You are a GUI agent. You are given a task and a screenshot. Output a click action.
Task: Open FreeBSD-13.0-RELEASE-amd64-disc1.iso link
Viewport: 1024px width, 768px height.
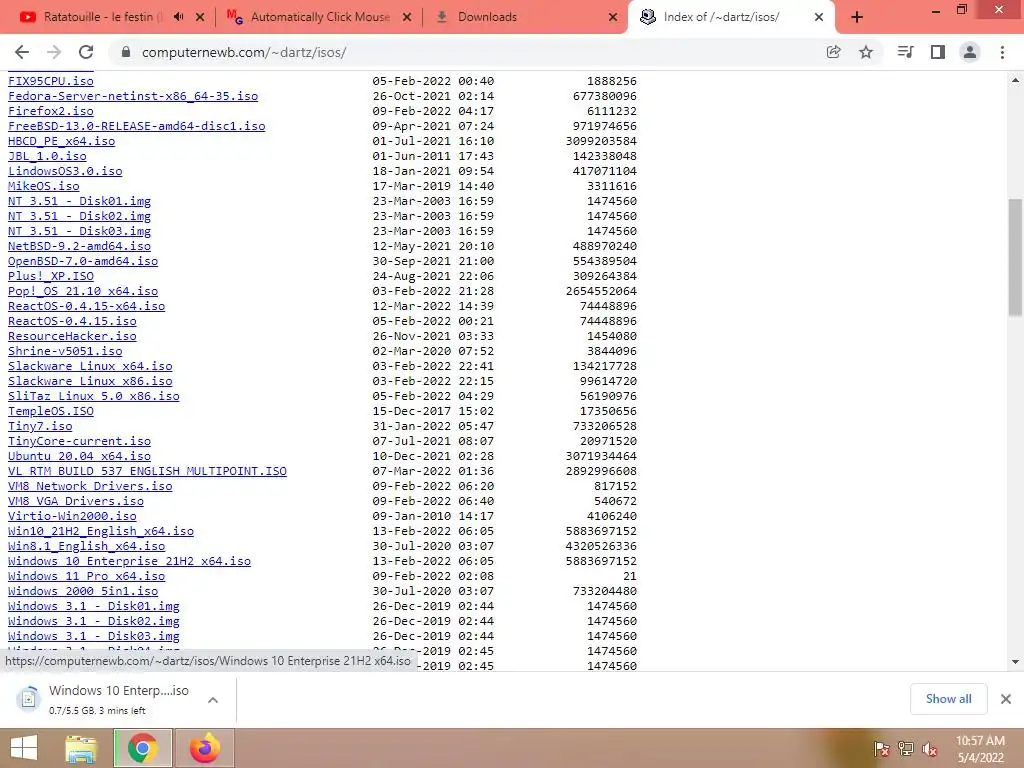[x=136, y=126]
